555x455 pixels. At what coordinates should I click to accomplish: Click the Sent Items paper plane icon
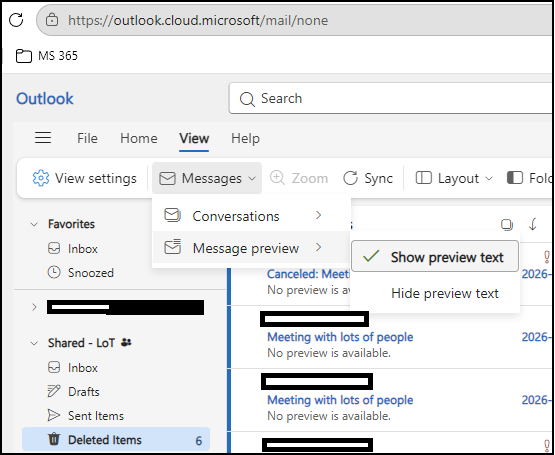[x=53, y=415]
